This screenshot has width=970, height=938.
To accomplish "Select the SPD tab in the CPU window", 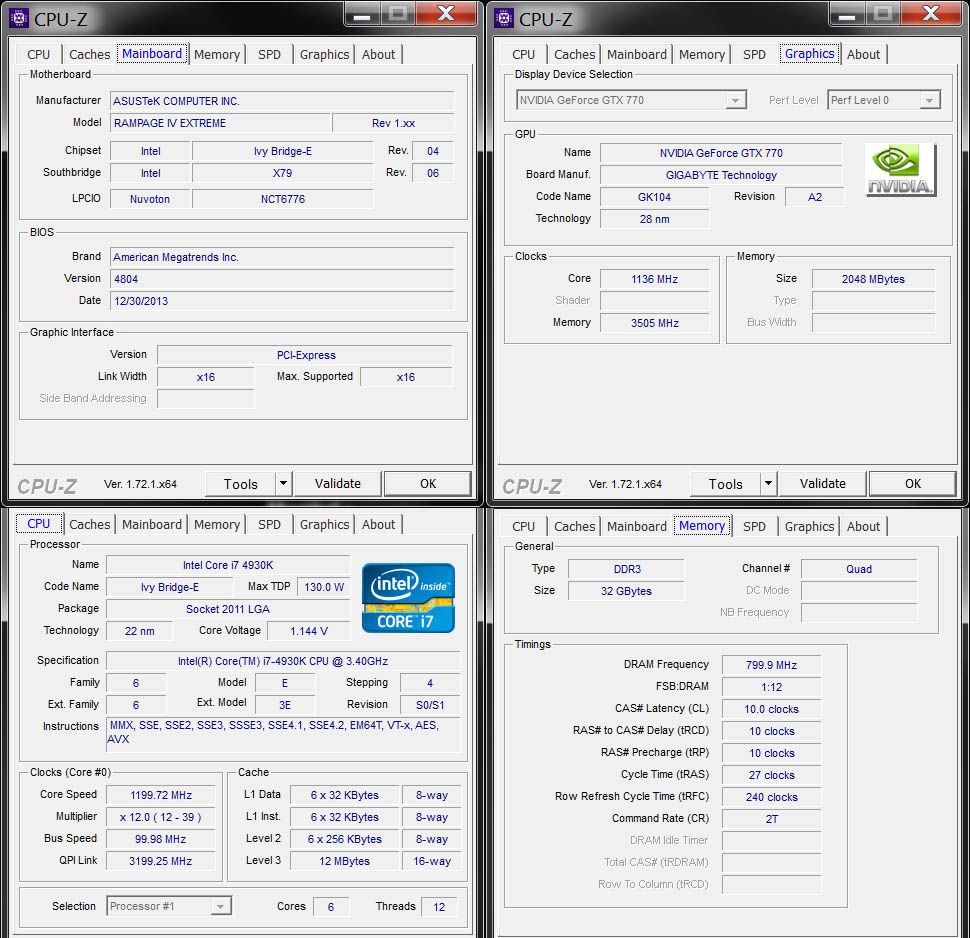I will 270,525.
